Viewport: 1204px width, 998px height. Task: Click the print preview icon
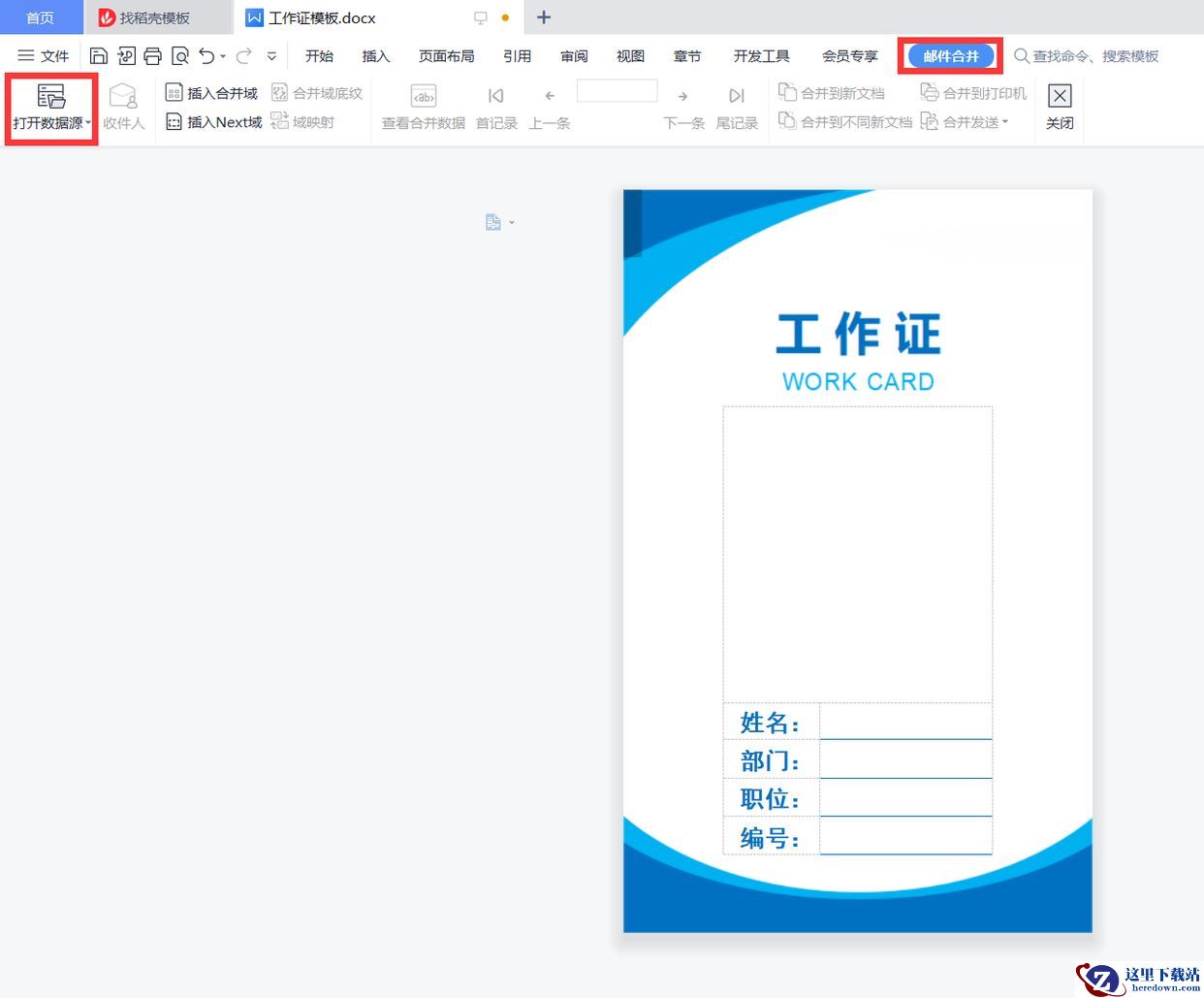(180, 56)
